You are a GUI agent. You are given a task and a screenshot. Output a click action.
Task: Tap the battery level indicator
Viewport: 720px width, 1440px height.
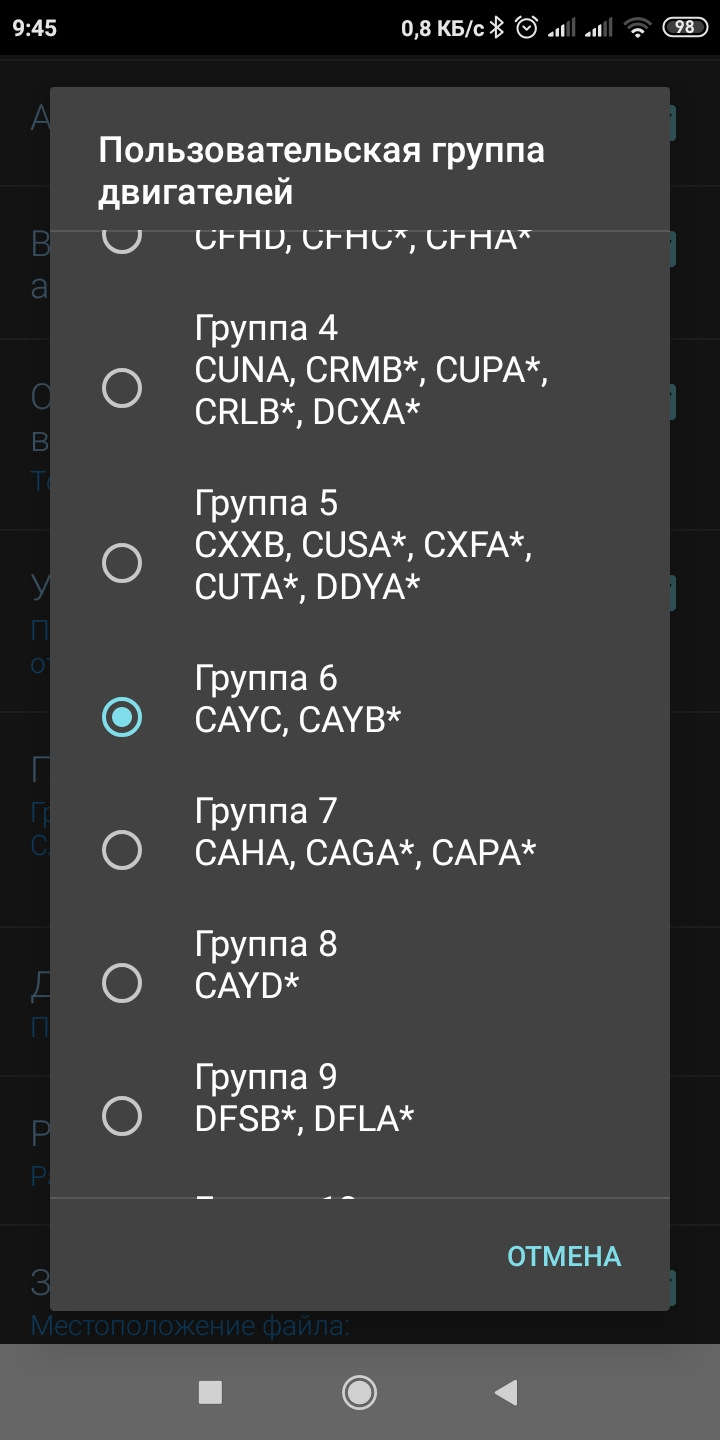(x=685, y=28)
